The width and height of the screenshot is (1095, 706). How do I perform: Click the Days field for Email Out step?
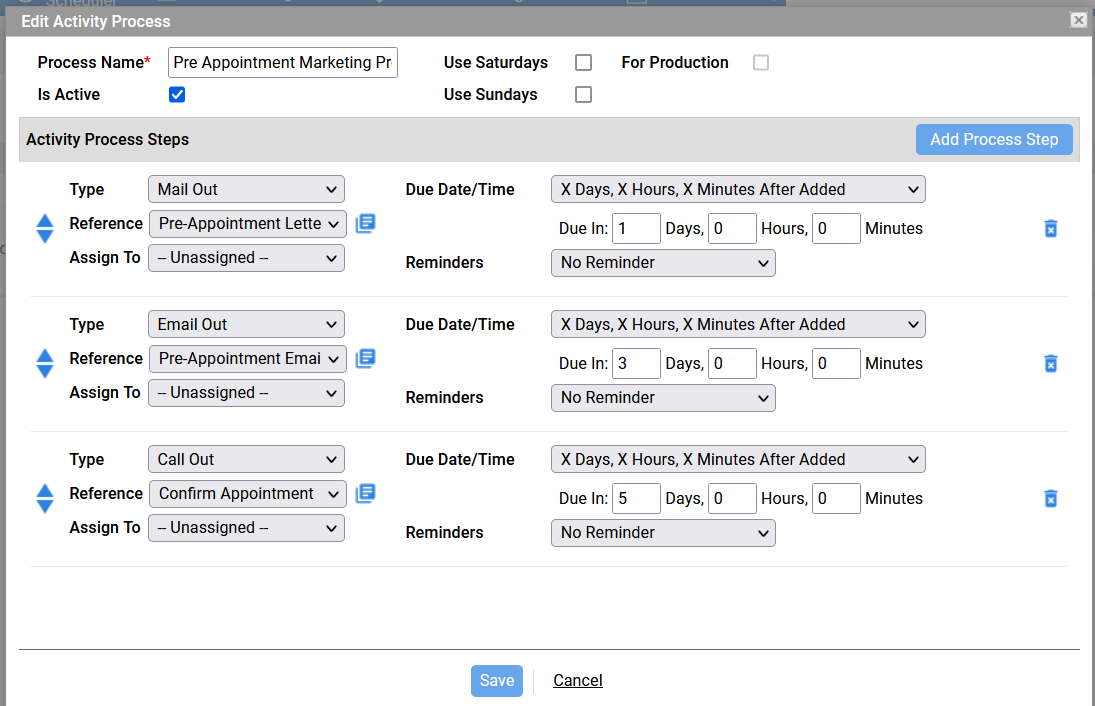coord(636,363)
